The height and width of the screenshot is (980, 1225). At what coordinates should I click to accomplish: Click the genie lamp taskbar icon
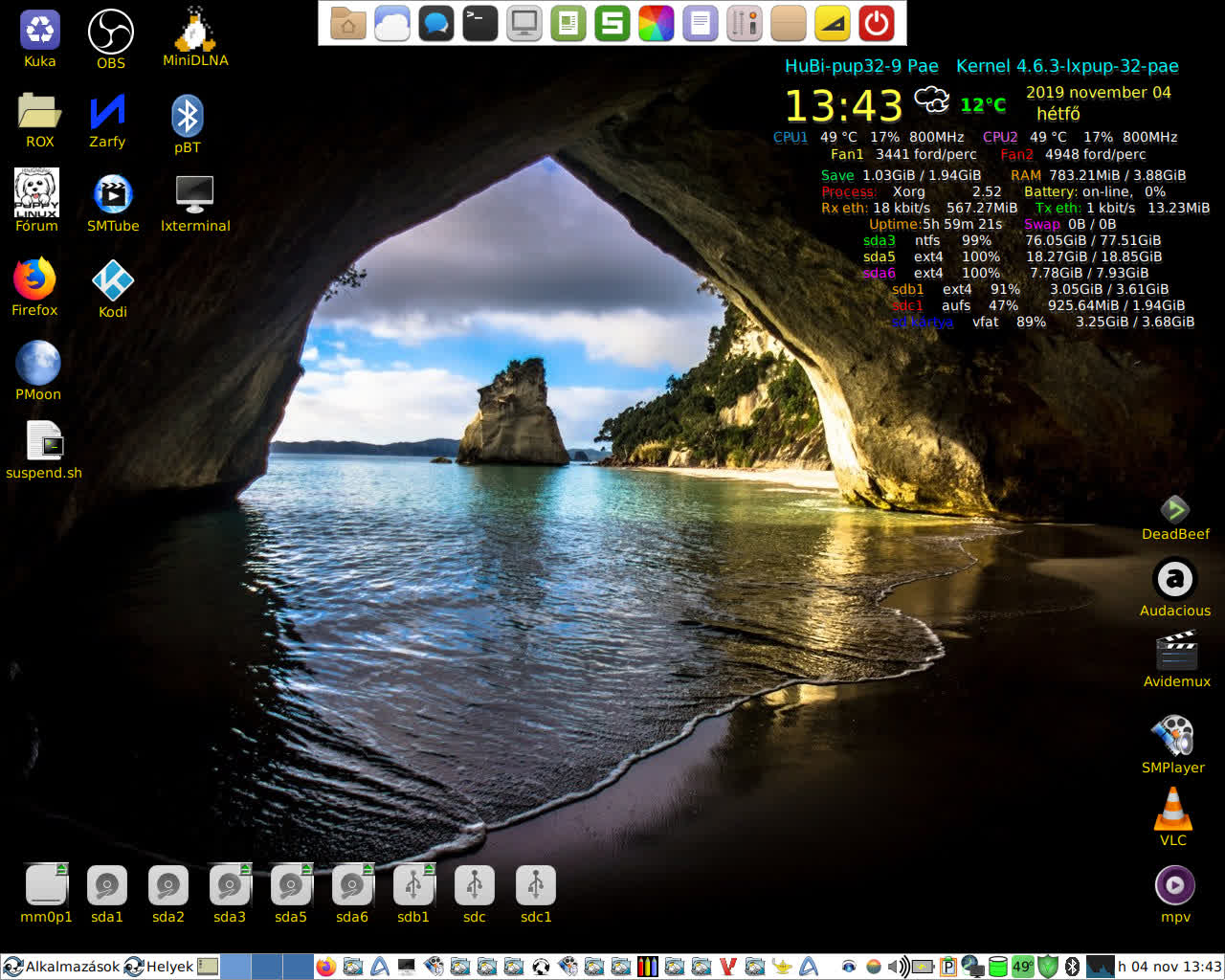[782, 967]
